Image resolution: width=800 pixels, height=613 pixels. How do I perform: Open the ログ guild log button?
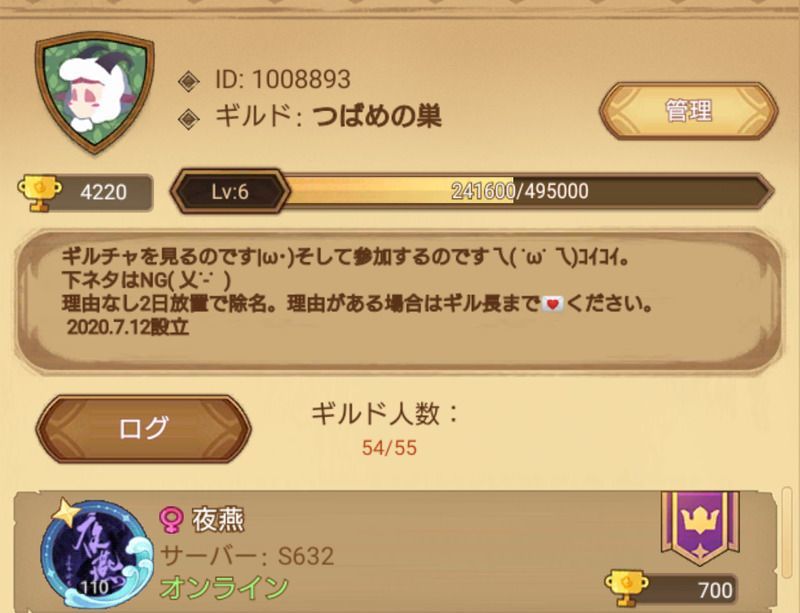point(143,428)
